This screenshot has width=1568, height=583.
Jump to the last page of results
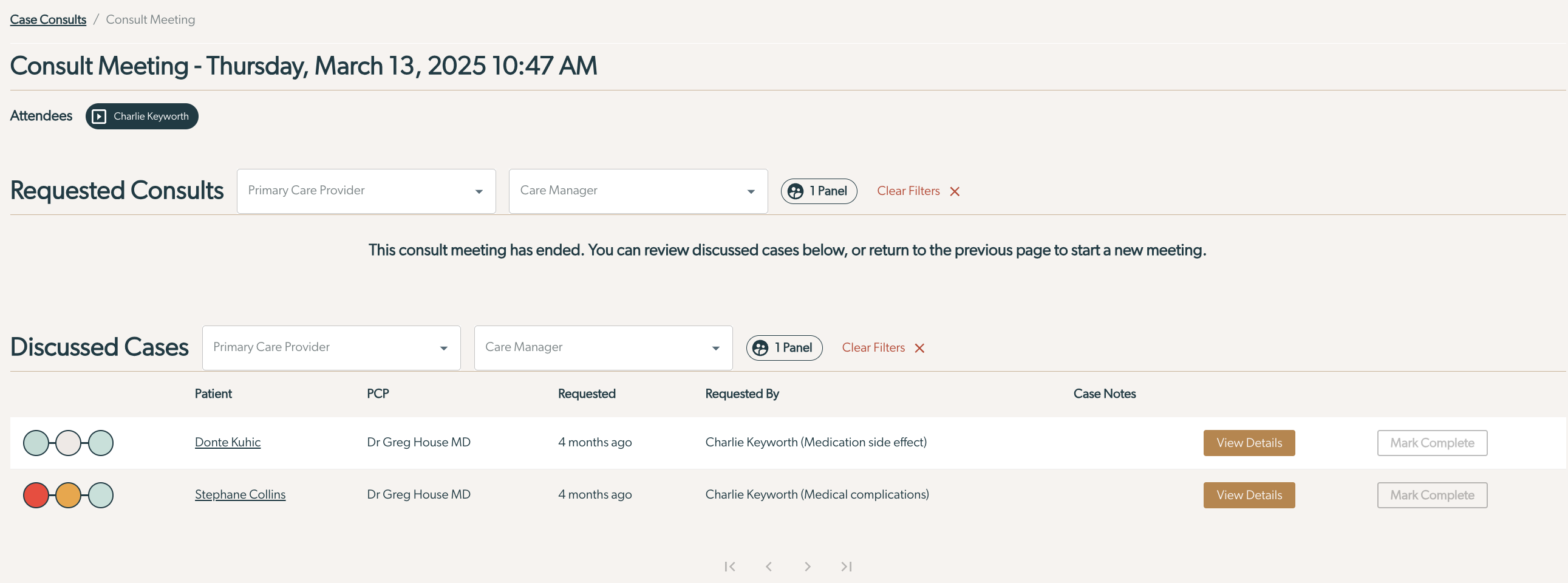pyautogui.click(x=846, y=567)
